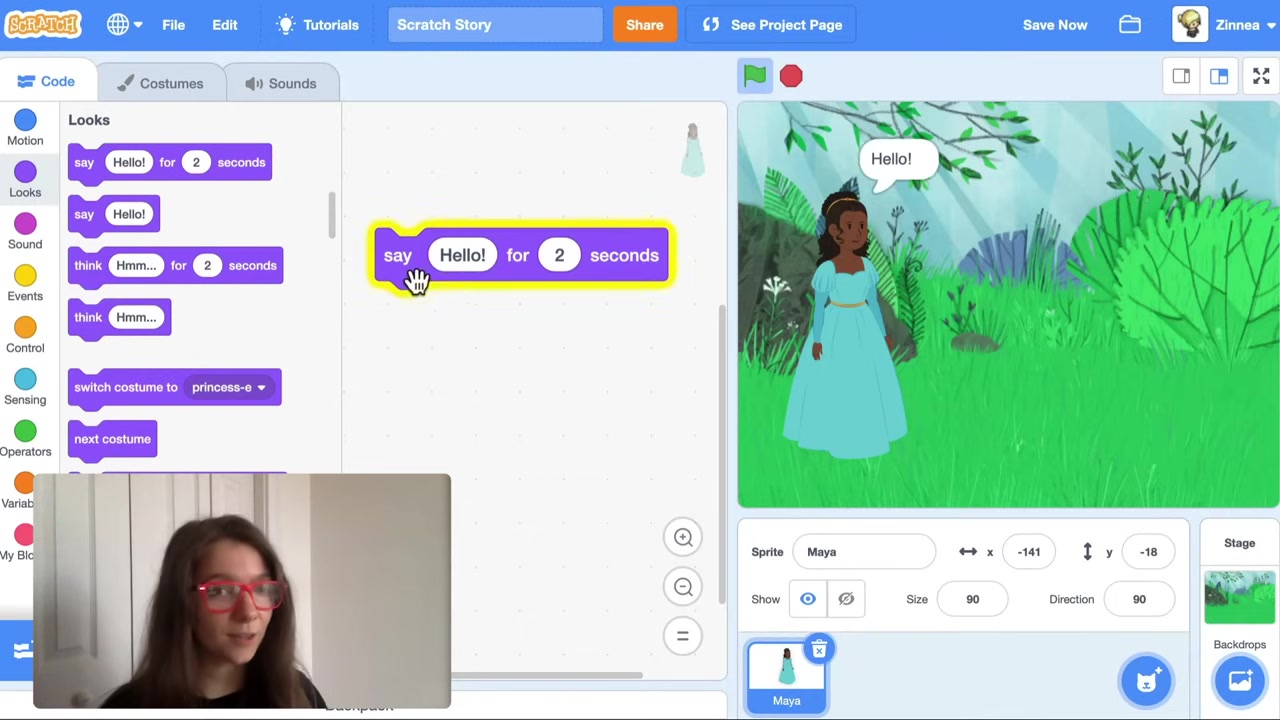Delete the Maya sprite with trash icon
Image resolution: width=1280 pixels, height=720 pixels.
[x=819, y=651]
